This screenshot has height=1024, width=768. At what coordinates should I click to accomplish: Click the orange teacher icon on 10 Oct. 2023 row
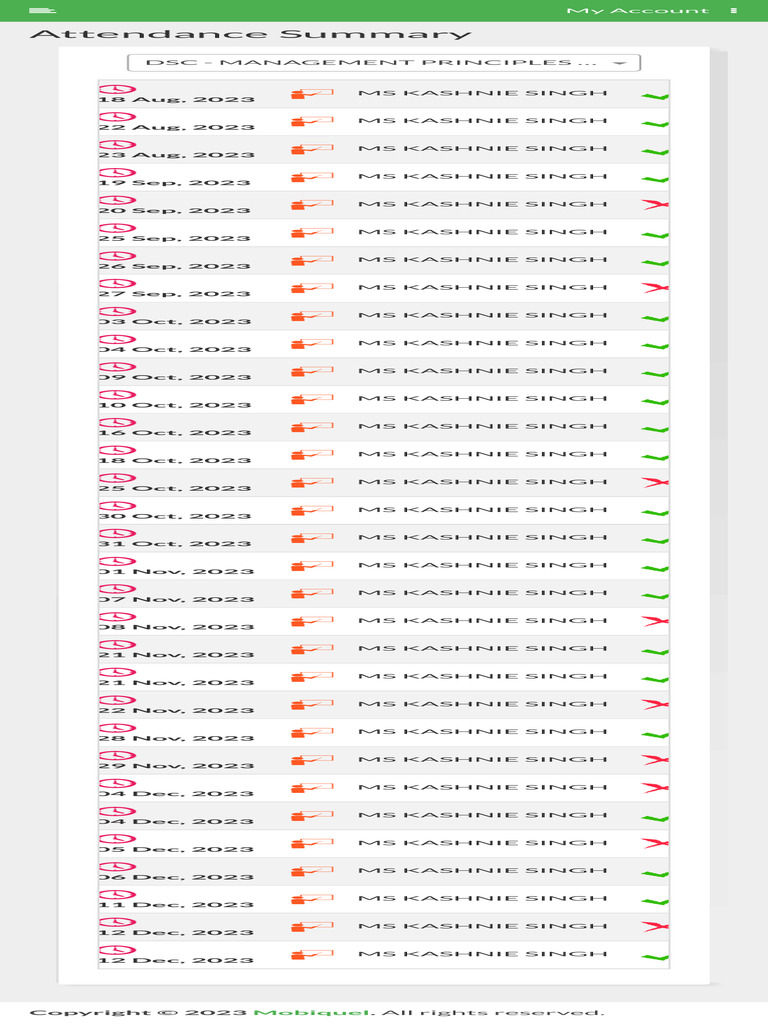click(311, 400)
